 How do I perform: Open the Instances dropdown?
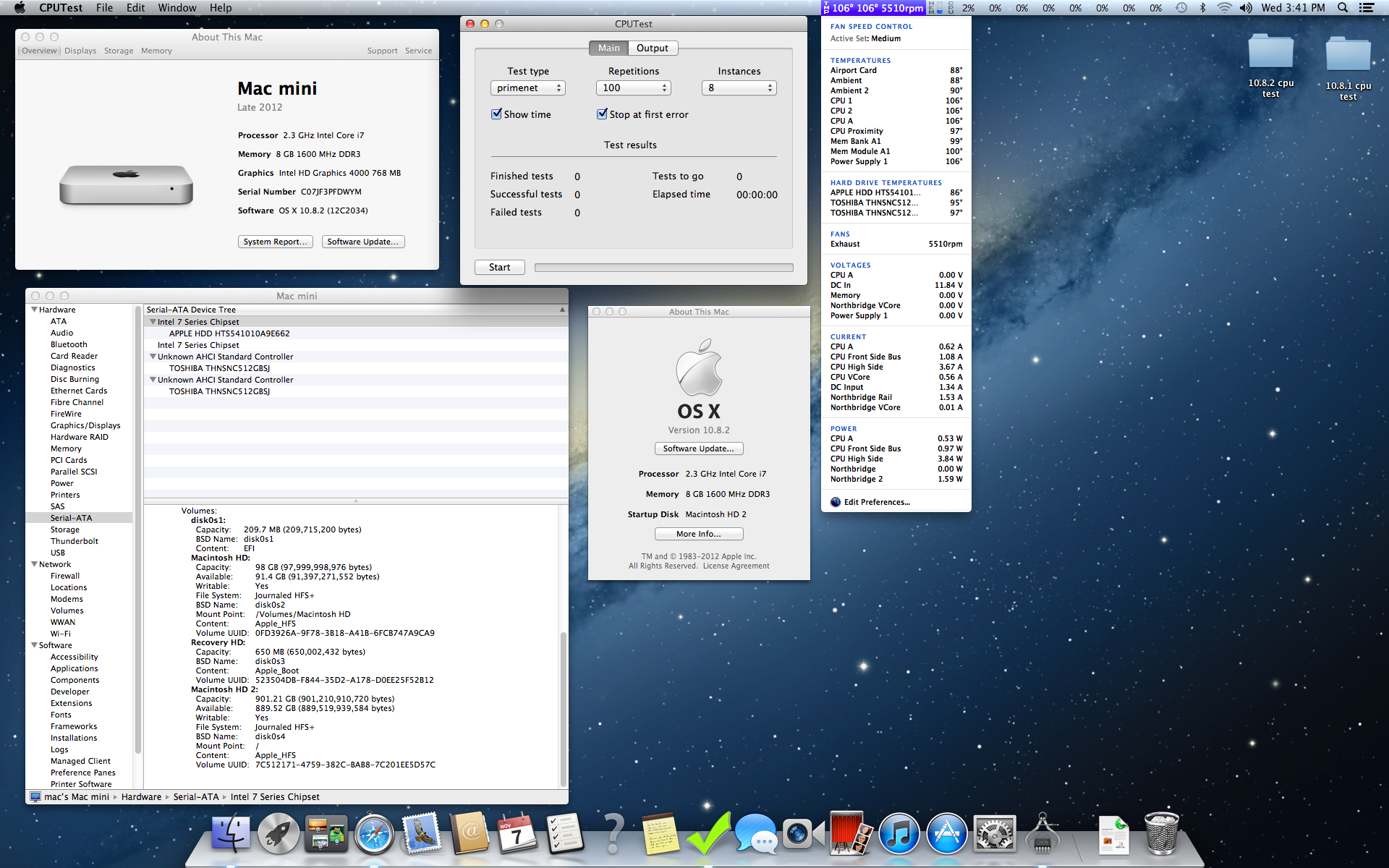click(739, 88)
